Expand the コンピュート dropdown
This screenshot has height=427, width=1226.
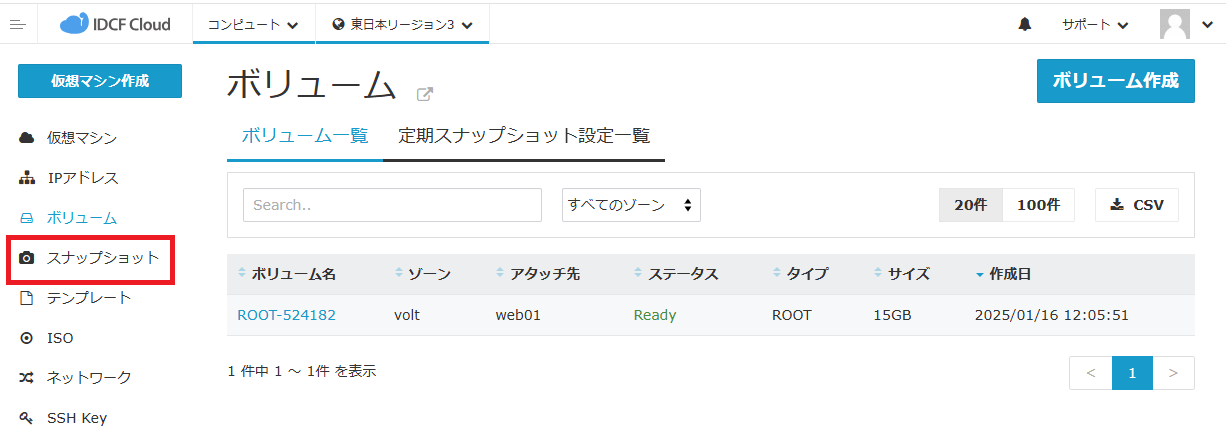pos(253,25)
